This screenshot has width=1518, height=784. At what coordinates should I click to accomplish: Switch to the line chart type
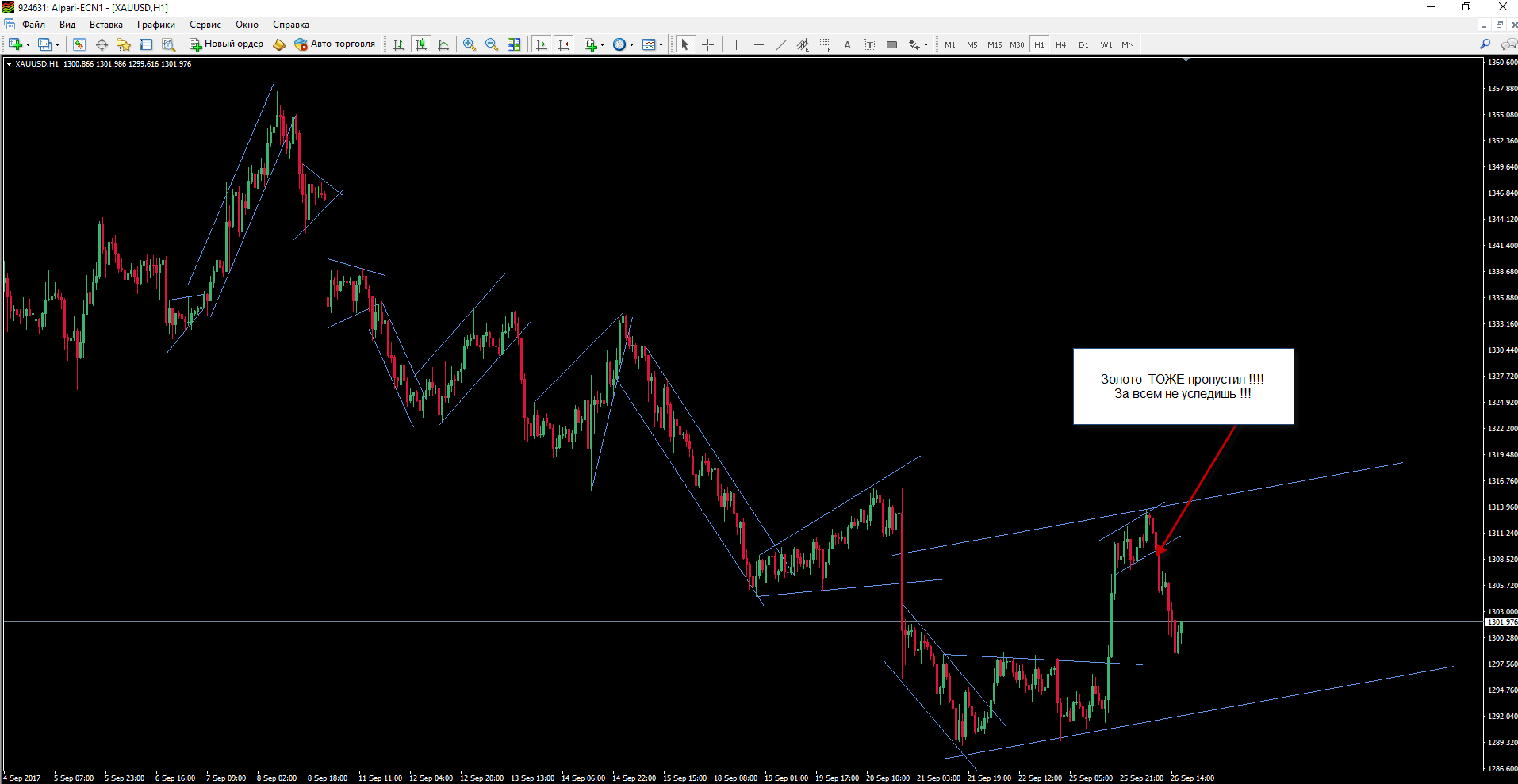(x=443, y=44)
